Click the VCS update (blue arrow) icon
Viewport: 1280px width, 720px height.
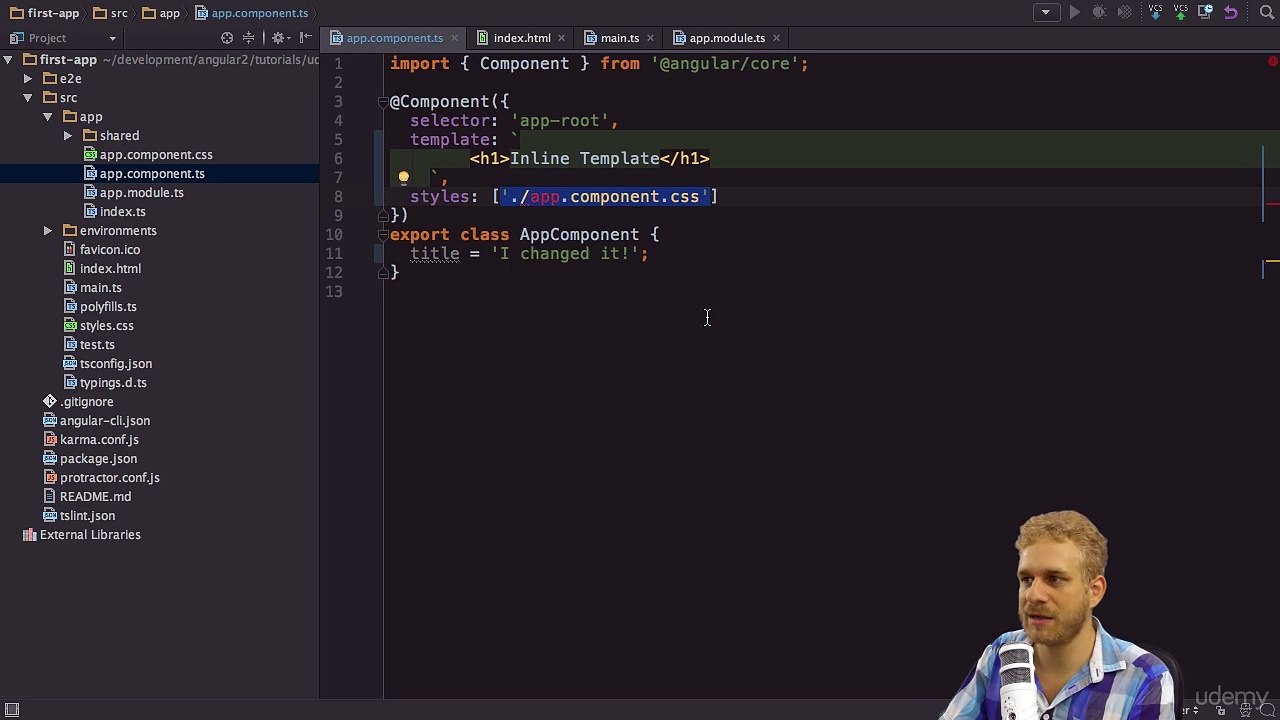[x=1156, y=12]
